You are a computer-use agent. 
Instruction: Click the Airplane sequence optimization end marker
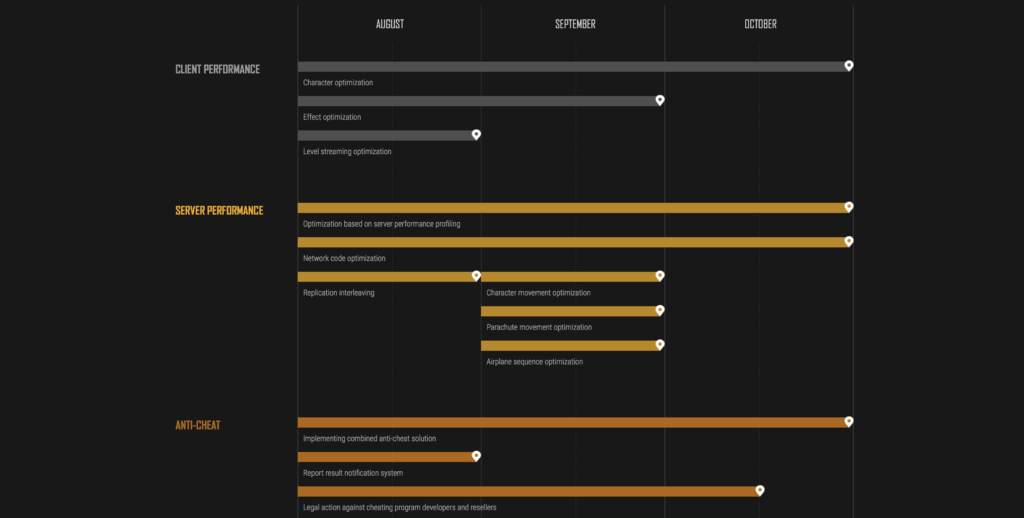point(660,344)
